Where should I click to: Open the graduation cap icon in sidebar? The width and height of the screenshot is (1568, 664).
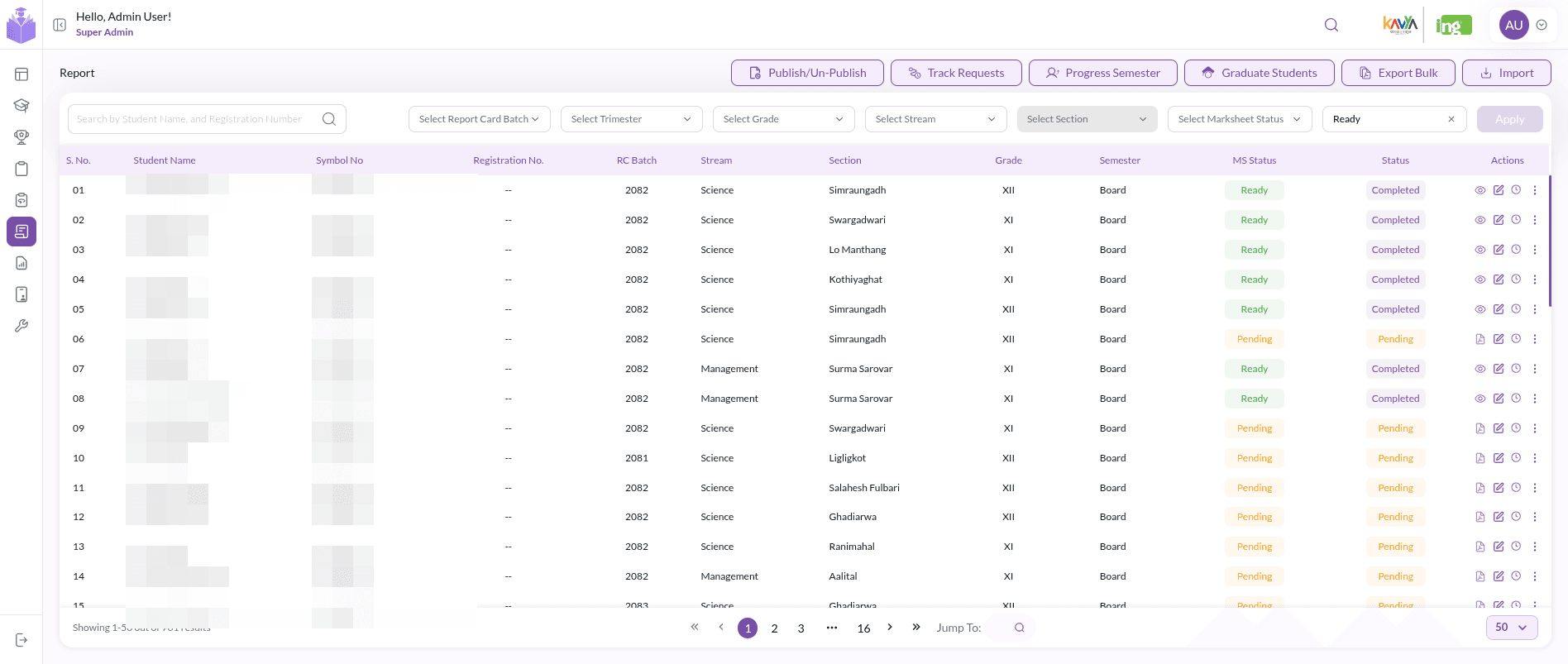[x=22, y=106]
